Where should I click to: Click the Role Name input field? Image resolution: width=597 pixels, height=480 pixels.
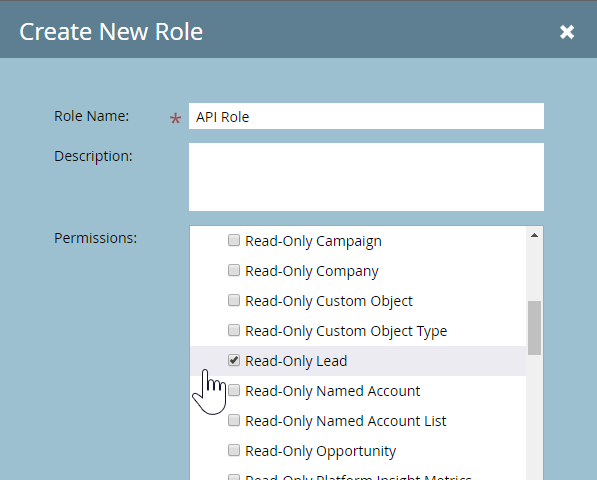(x=366, y=116)
